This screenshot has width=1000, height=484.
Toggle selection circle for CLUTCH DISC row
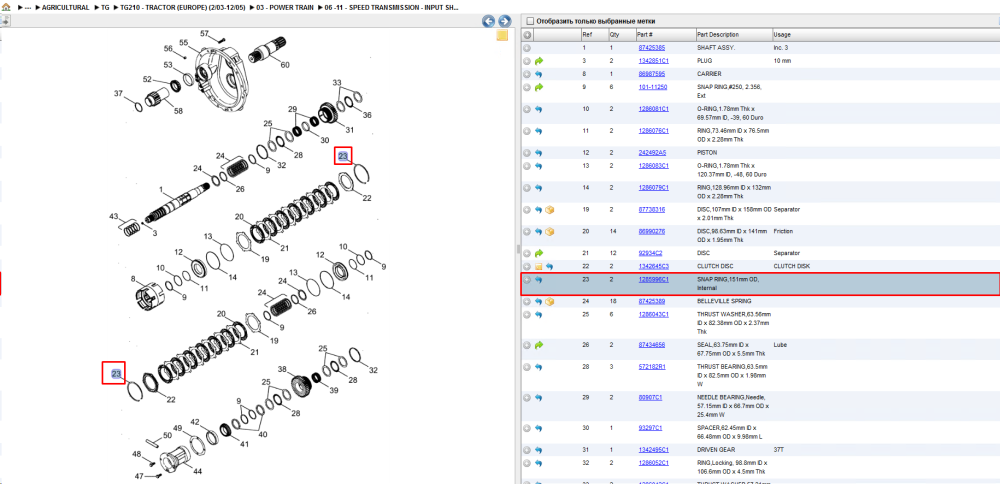[527, 267]
